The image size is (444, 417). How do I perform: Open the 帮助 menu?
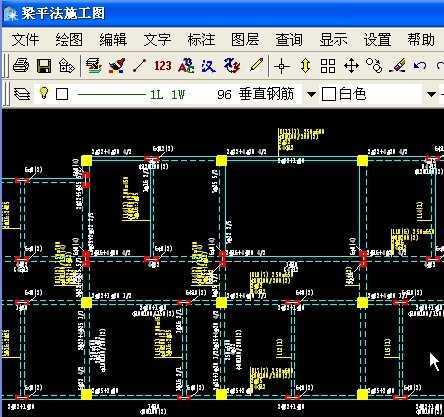[x=421, y=40]
